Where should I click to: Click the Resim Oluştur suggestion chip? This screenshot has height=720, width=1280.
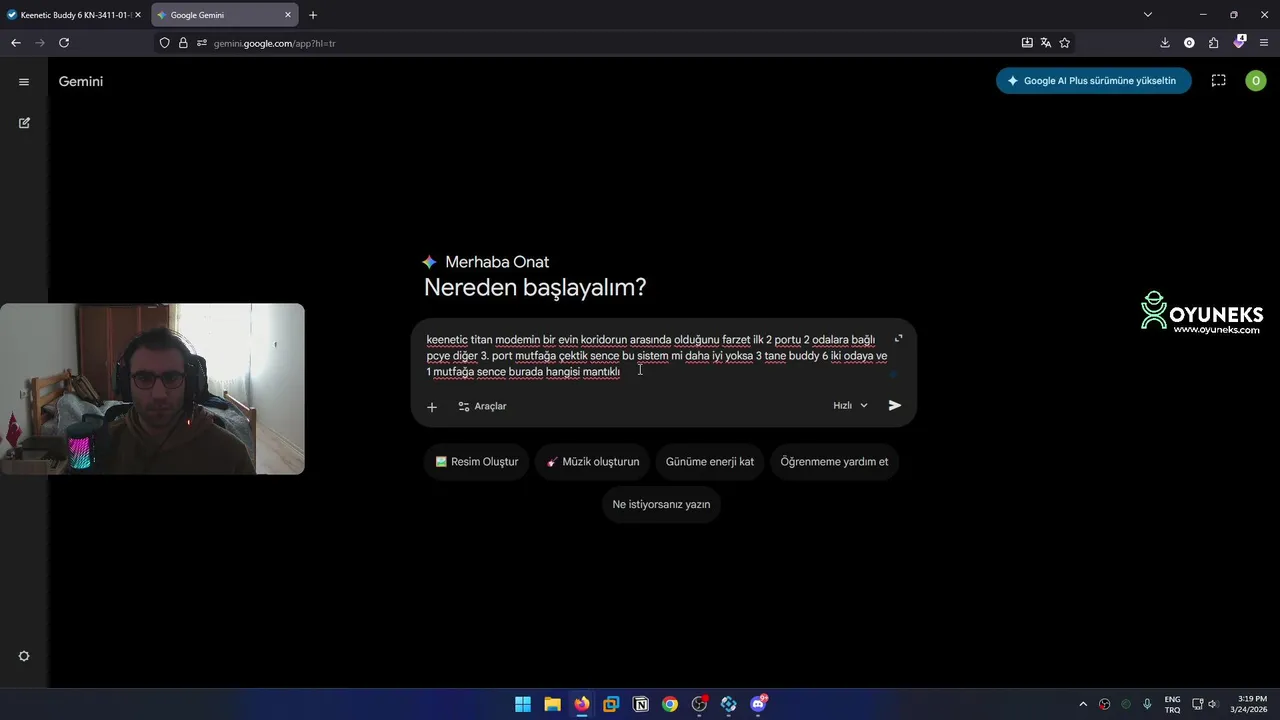tap(477, 462)
